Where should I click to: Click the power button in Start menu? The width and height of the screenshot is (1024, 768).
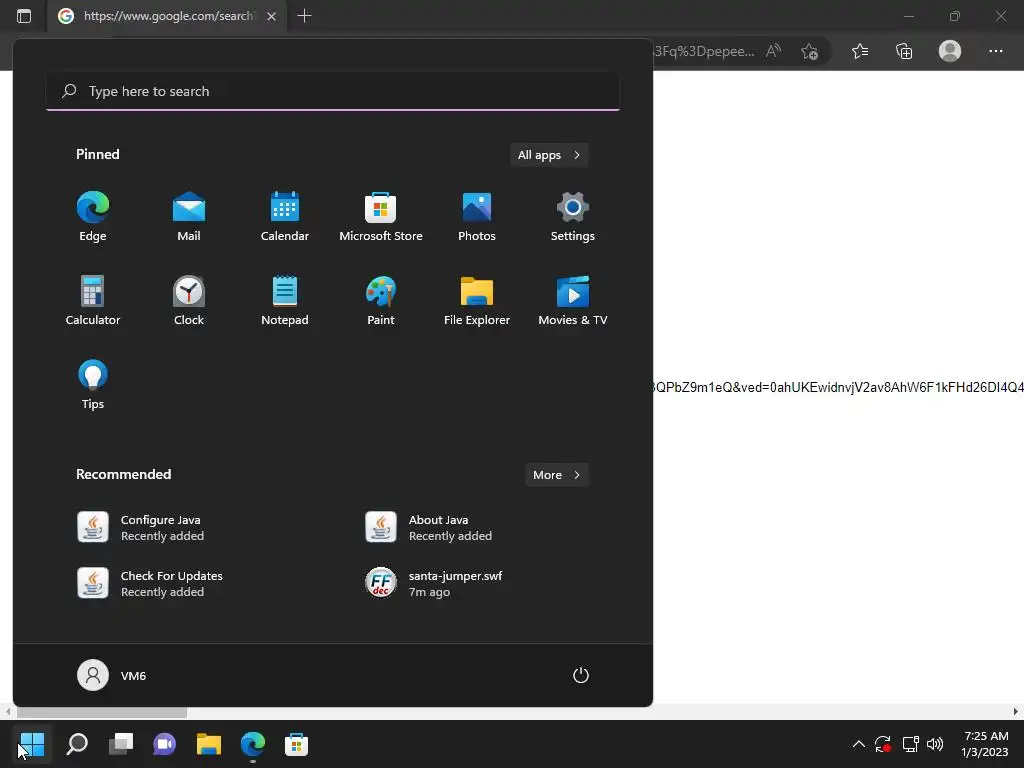(581, 675)
